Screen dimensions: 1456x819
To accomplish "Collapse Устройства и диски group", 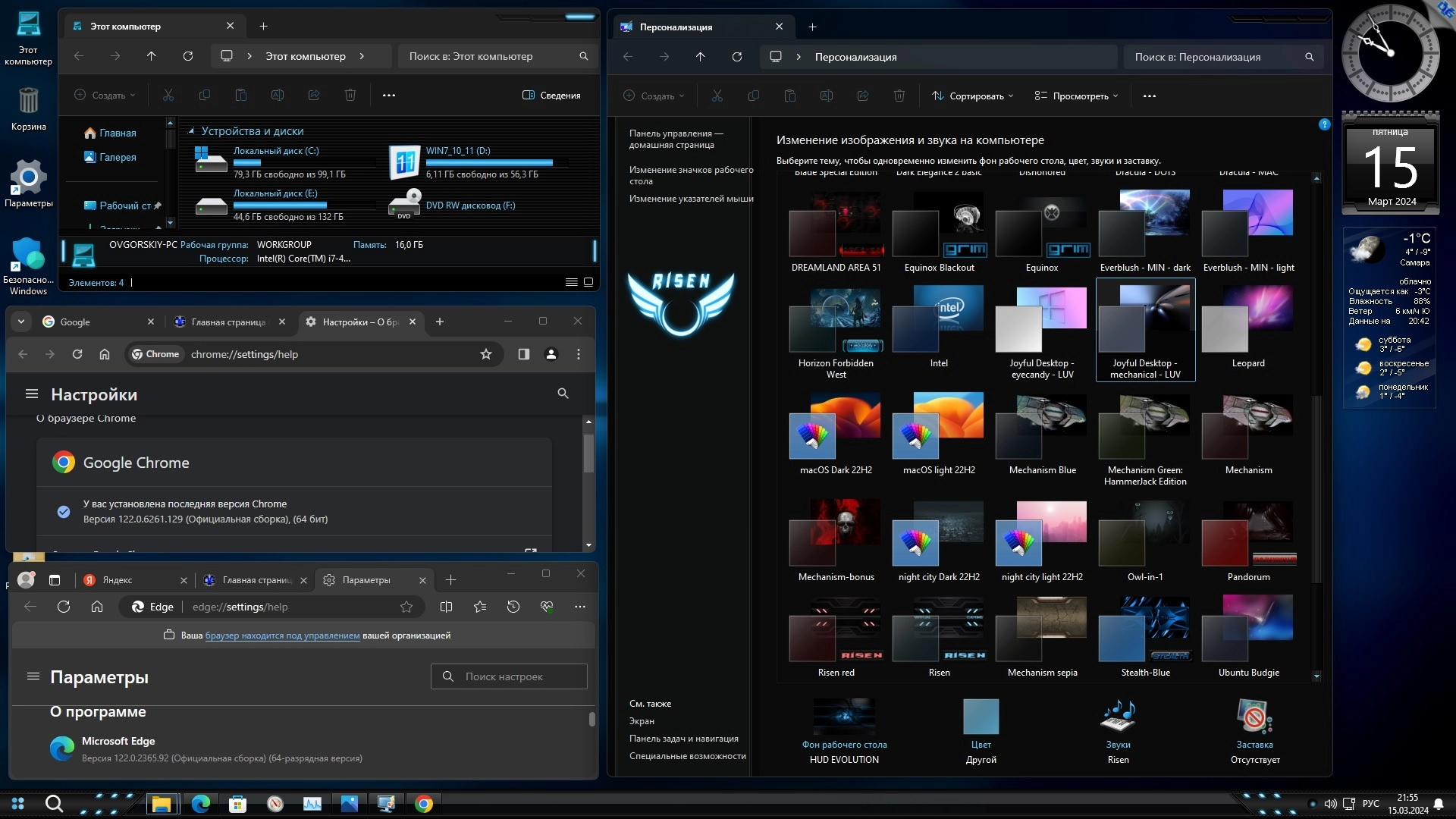I will click(x=191, y=131).
